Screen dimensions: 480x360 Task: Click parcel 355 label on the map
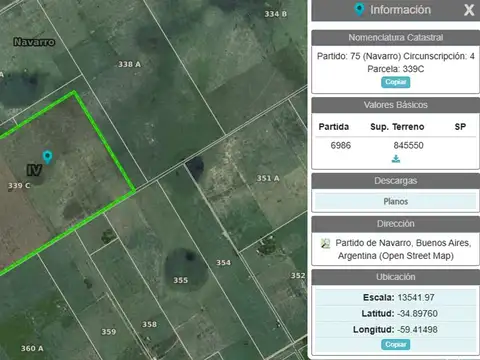point(180,280)
